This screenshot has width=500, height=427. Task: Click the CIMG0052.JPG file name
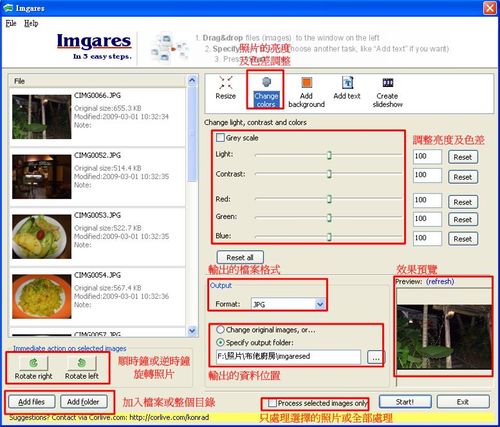(97, 155)
